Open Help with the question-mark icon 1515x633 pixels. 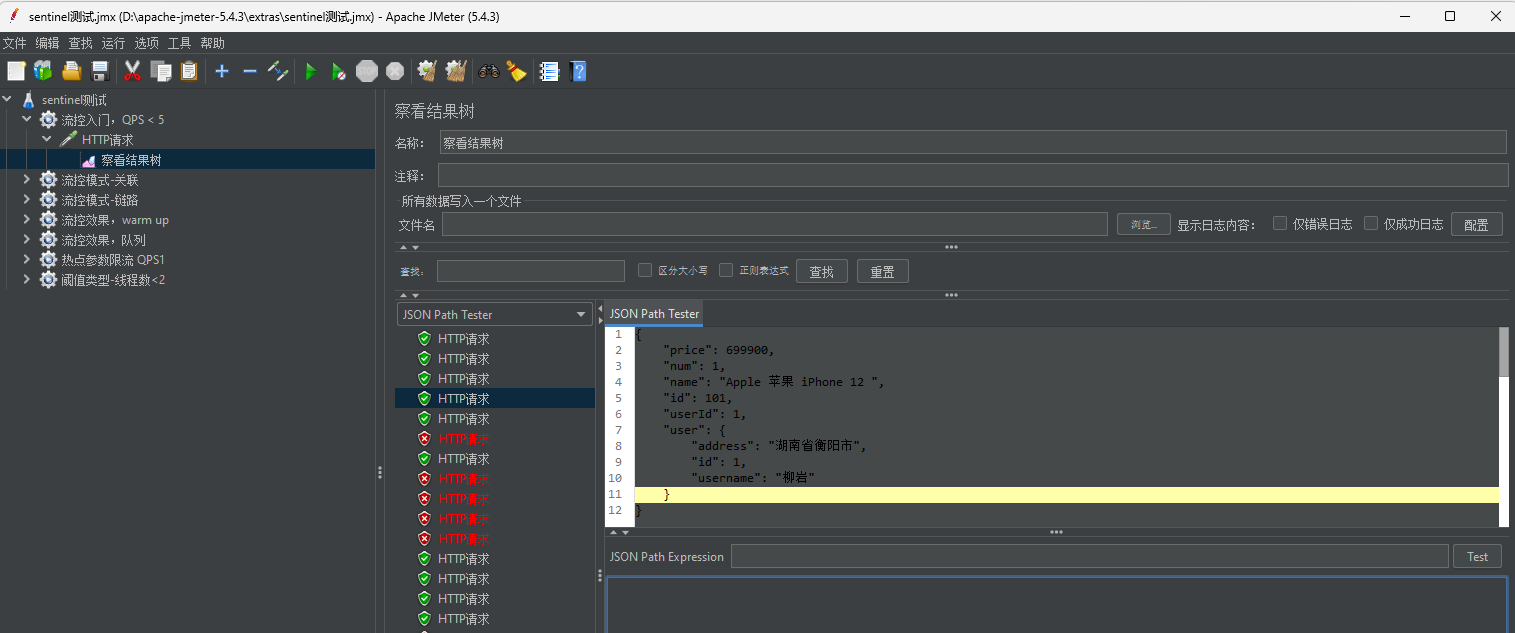[x=578, y=71]
